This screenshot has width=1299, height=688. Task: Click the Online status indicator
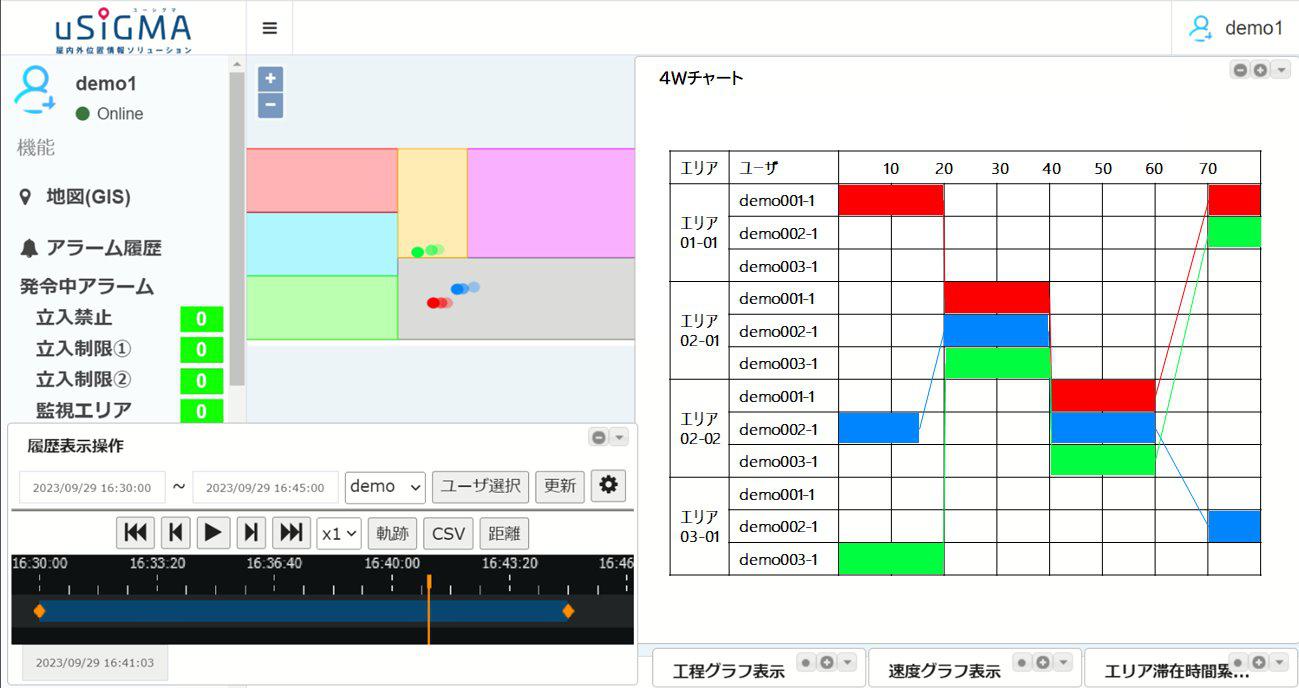coord(109,114)
